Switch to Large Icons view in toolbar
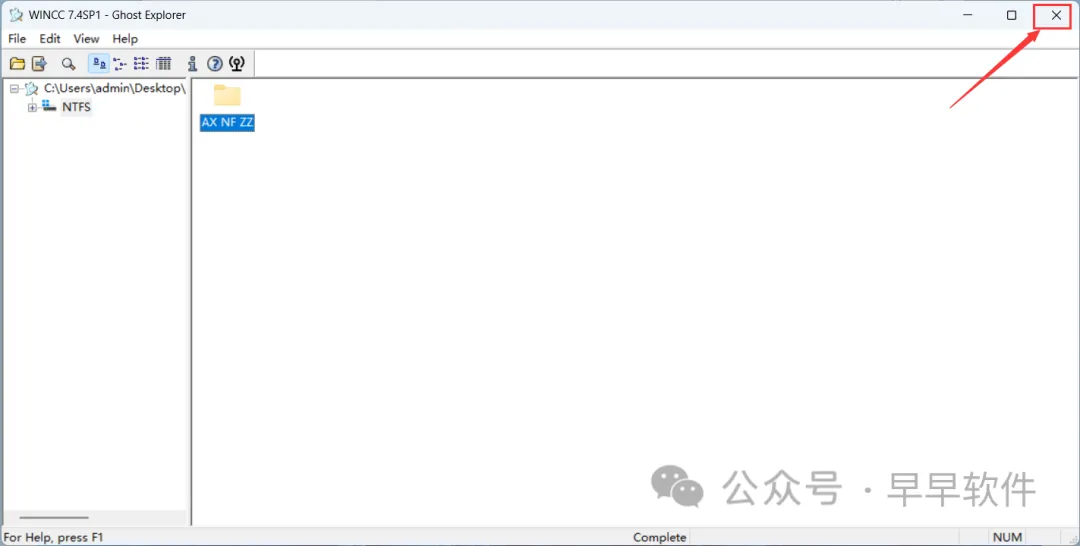The height and width of the screenshot is (546, 1080). (99, 64)
